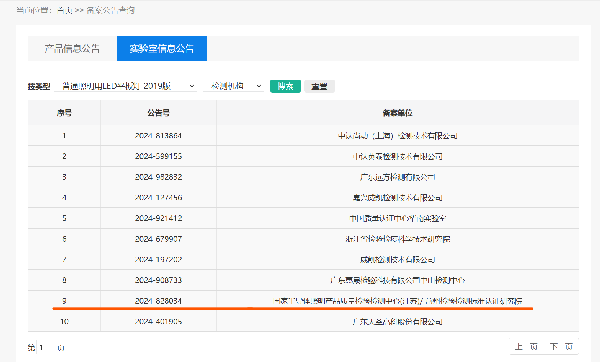This screenshot has width=600, height=362.
Task: Select announcement number in row 10
Action: coord(158,321)
